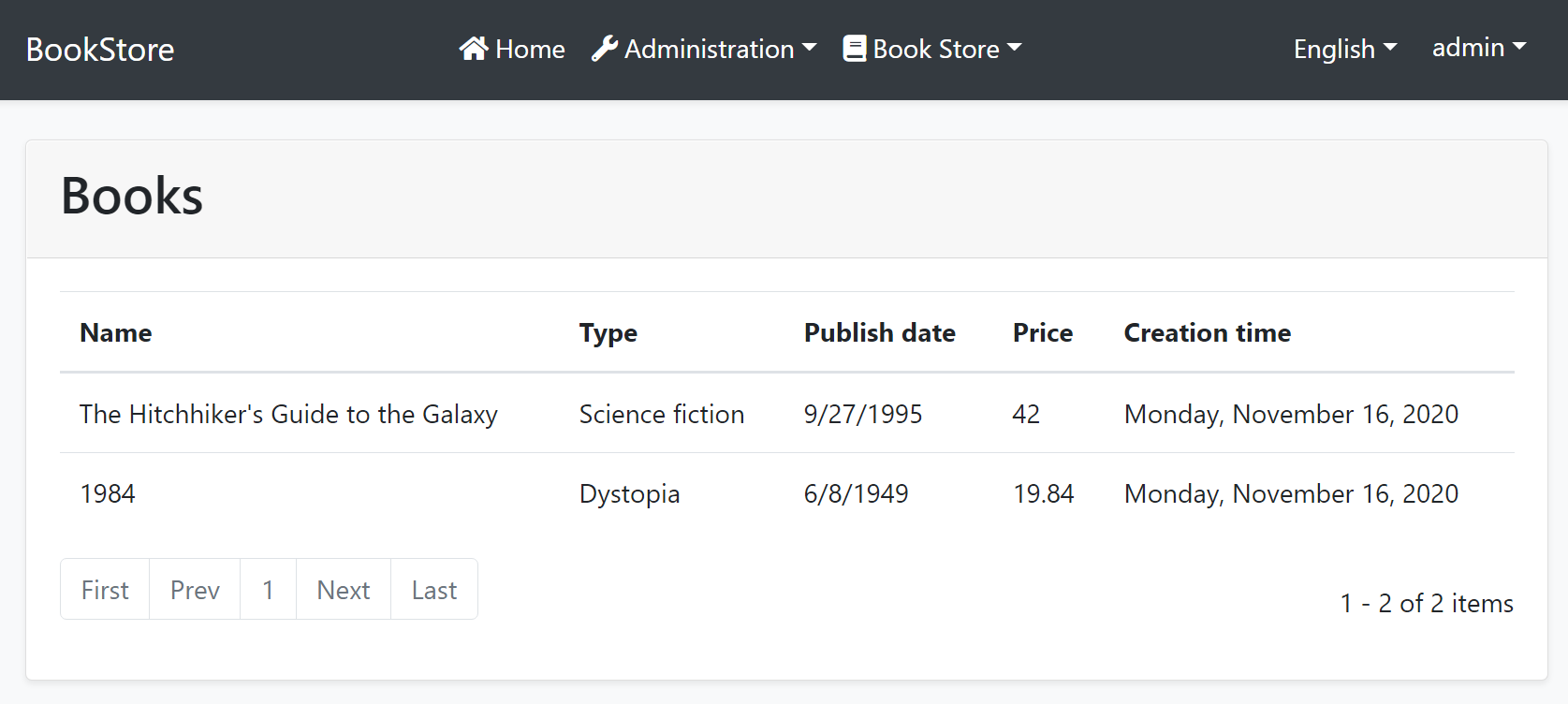The height and width of the screenshot is (704, 1568).
Task: Click the Book Store book icon
Action: pos(854,49)
